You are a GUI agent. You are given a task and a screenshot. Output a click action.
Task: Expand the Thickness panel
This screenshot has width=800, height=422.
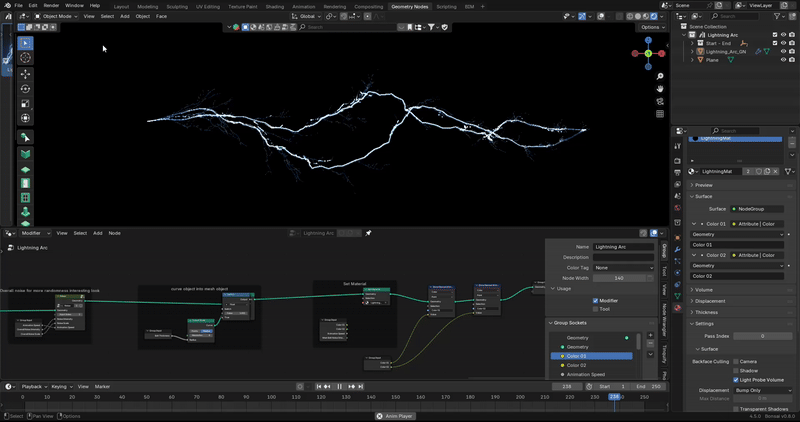pos(706,312)
